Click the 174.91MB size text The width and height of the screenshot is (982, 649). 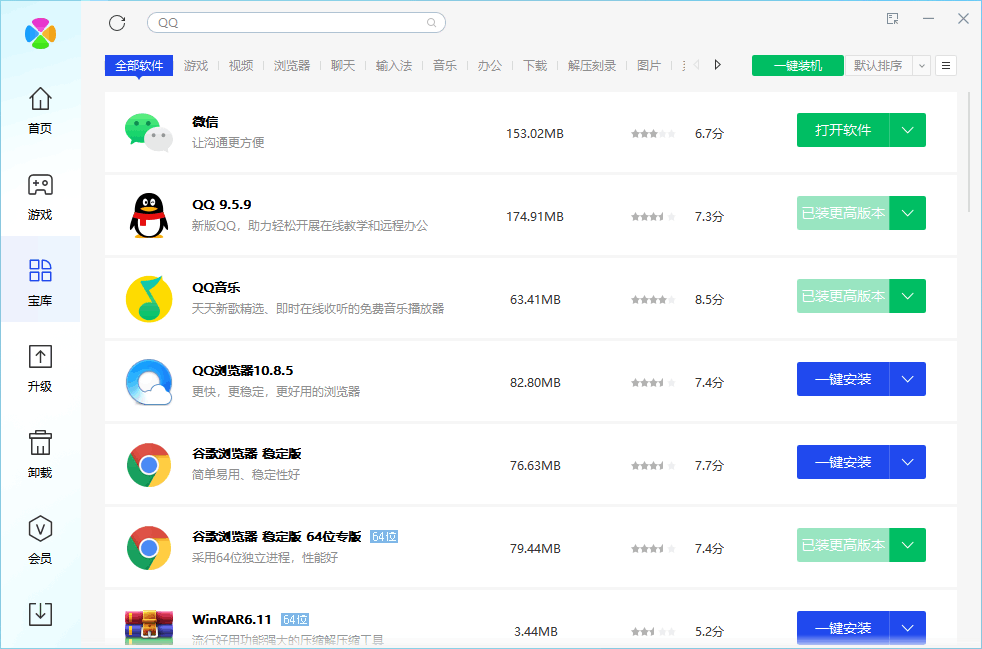click(x=535, y=217)
